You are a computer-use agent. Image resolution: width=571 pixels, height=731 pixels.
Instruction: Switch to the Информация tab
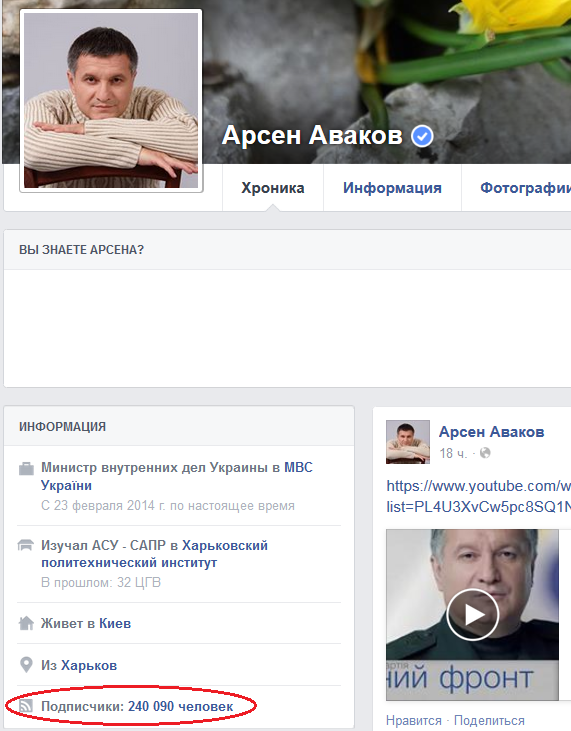(392, 188)
